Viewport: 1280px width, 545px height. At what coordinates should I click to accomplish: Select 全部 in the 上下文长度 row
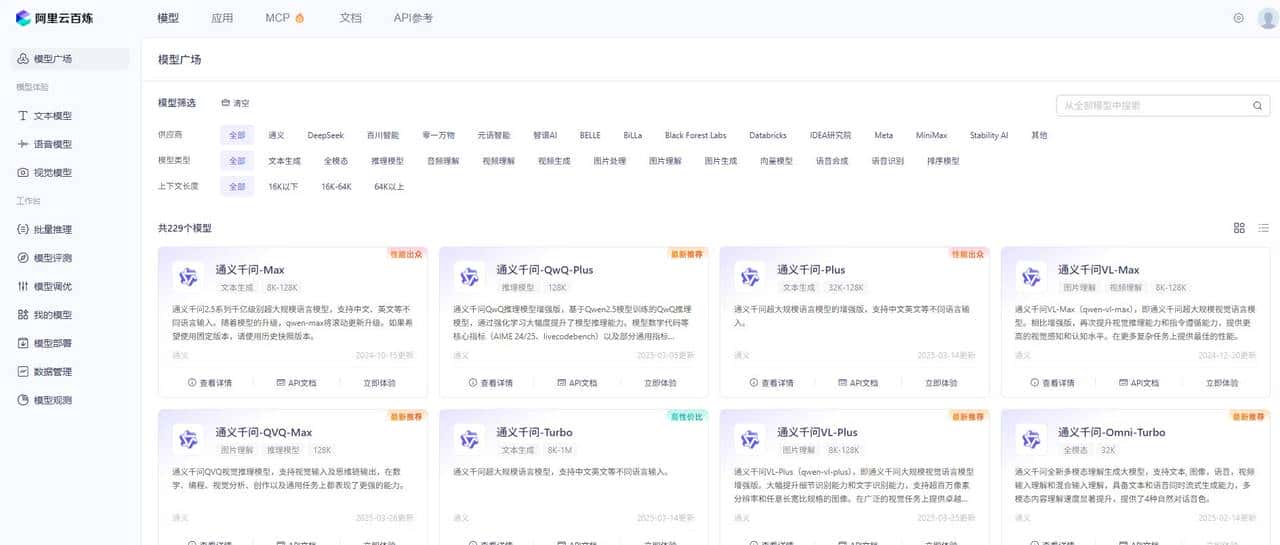click(237, 187)
